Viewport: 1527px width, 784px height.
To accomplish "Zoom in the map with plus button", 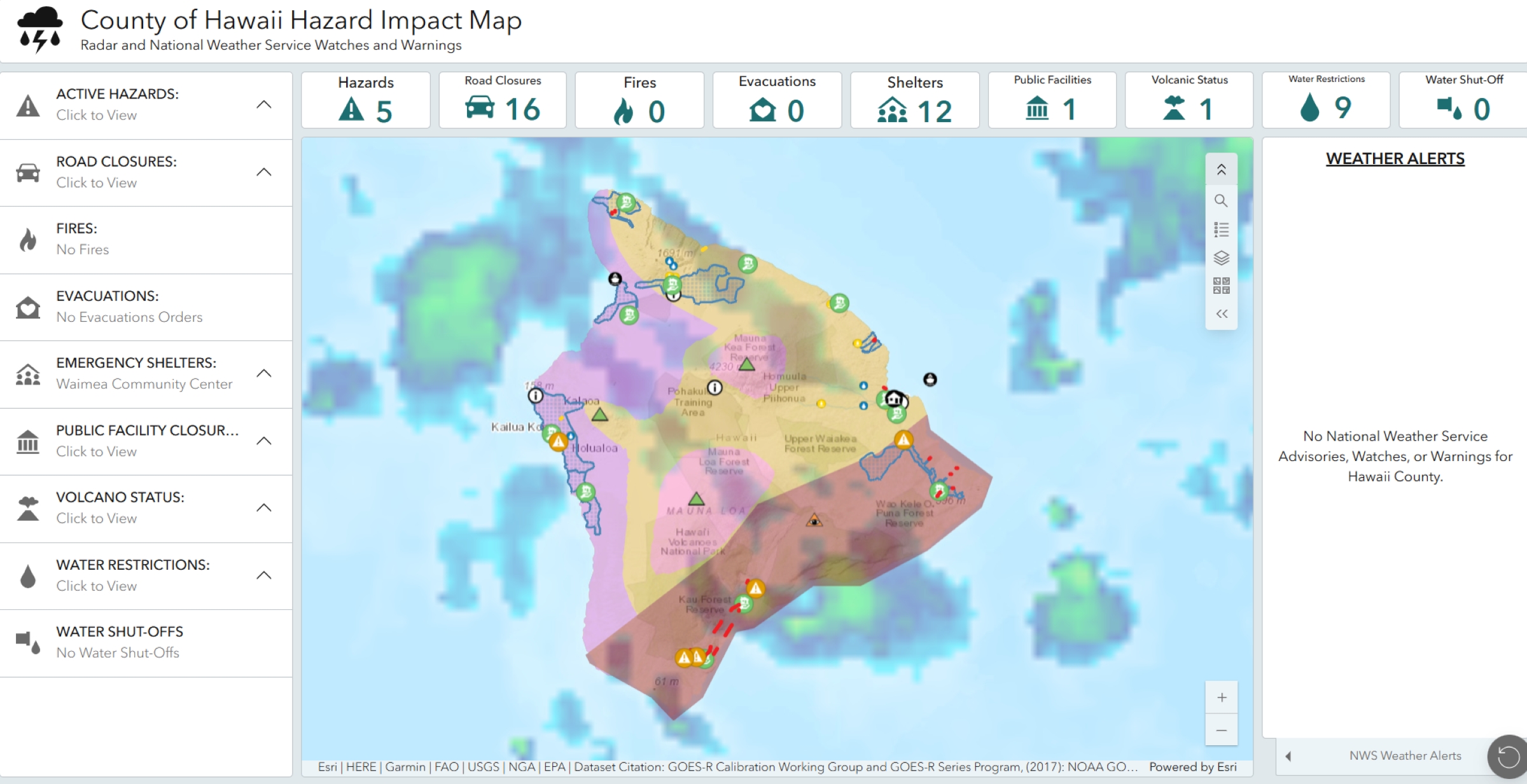I will tap(1221, 698).
